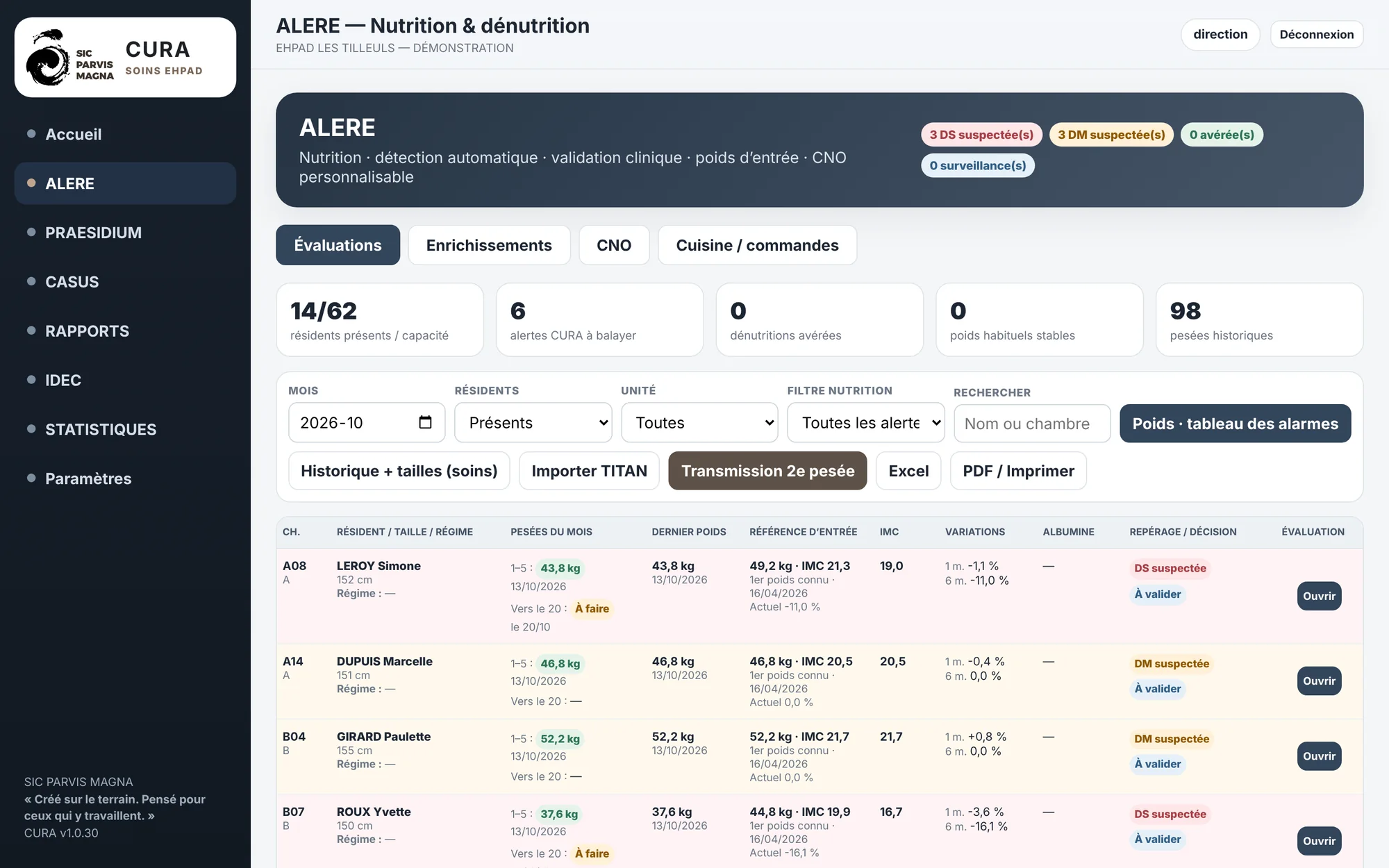Click the 'Importer TITAN' button
This screenshot has width=1389, height=868.
point(589,471)
